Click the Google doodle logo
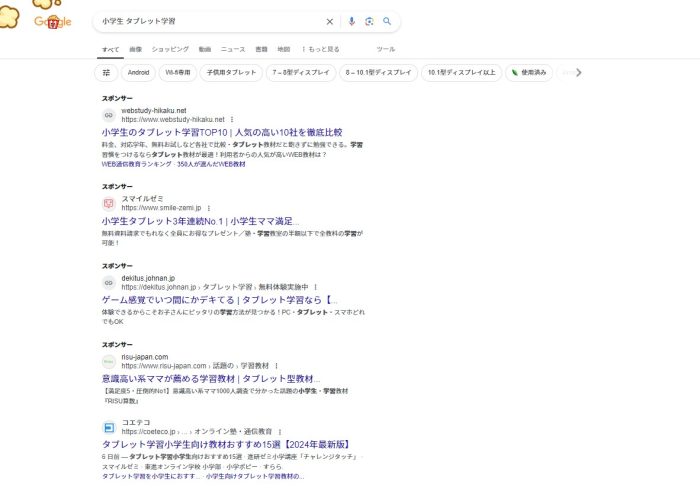This screenshot has width=700, height=488. coord(53,21)
